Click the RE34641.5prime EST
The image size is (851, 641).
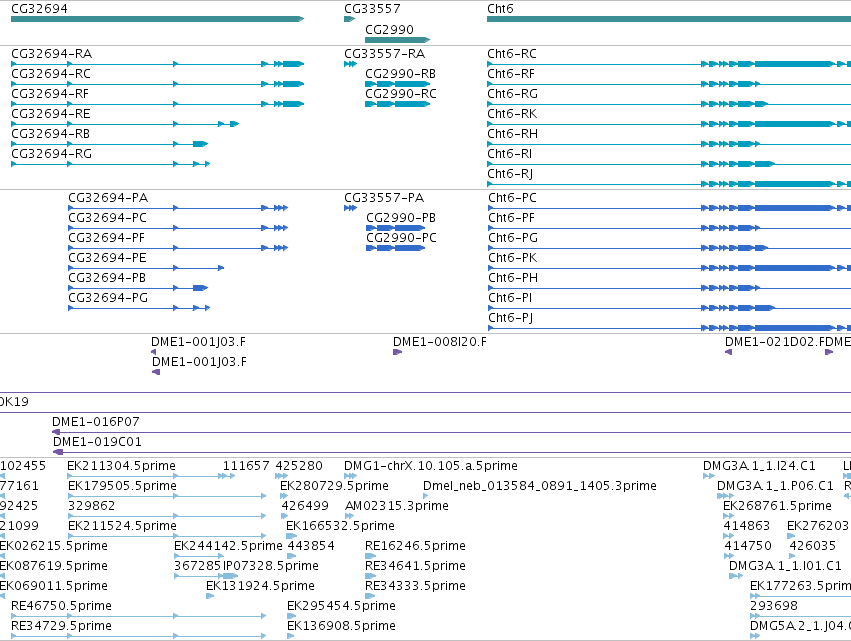371,576
